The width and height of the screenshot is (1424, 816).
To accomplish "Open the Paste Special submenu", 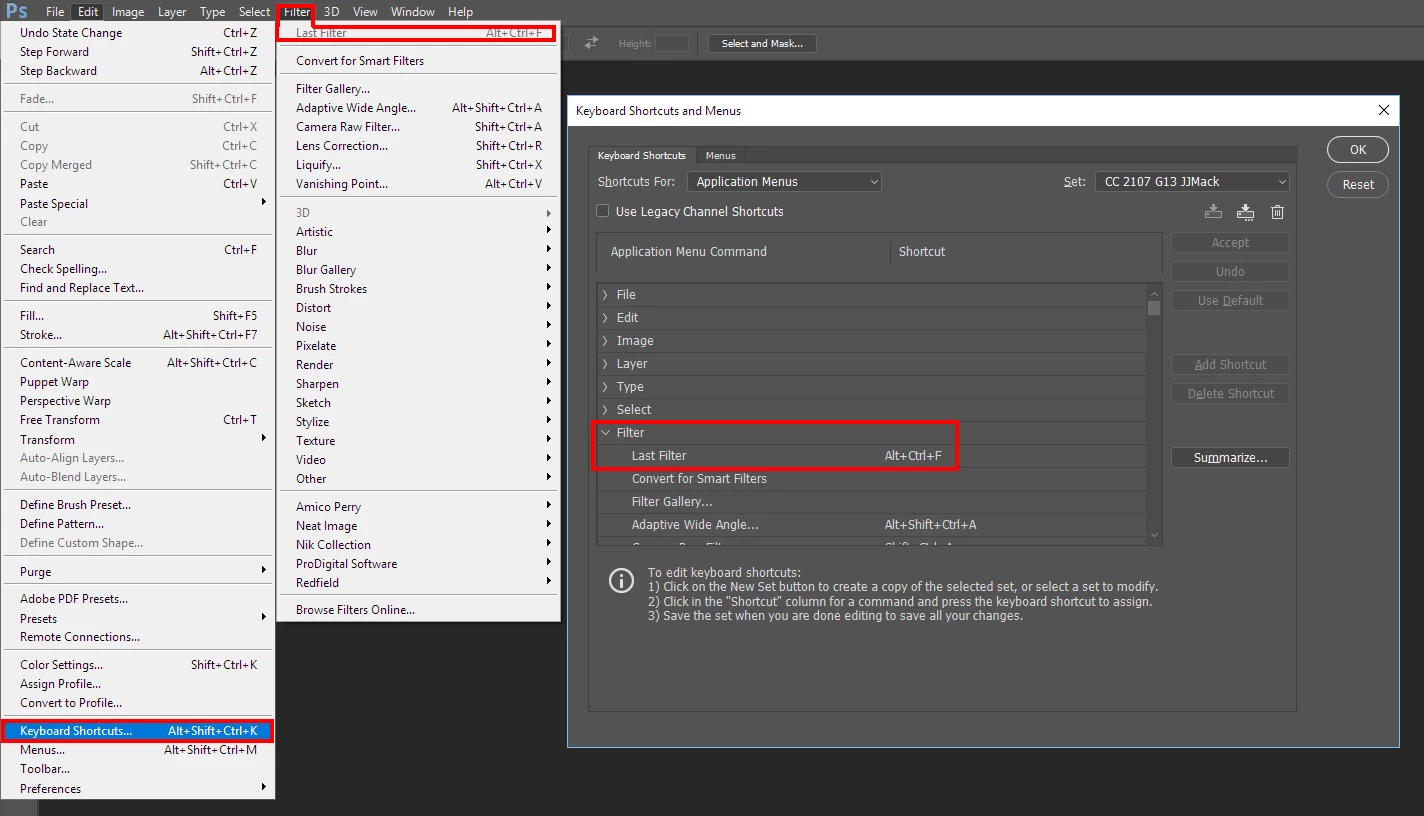I will (x=137, y=204).
